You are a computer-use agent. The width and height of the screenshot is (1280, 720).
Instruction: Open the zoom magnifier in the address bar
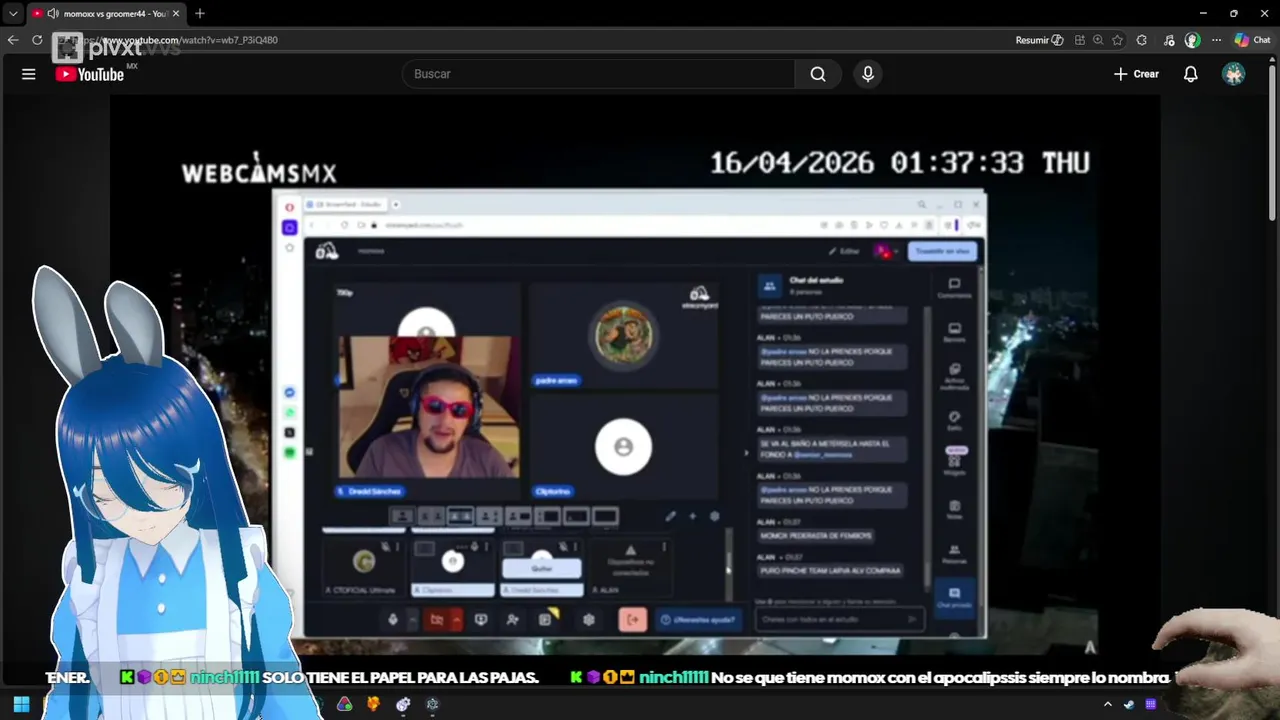(1098, 40)
